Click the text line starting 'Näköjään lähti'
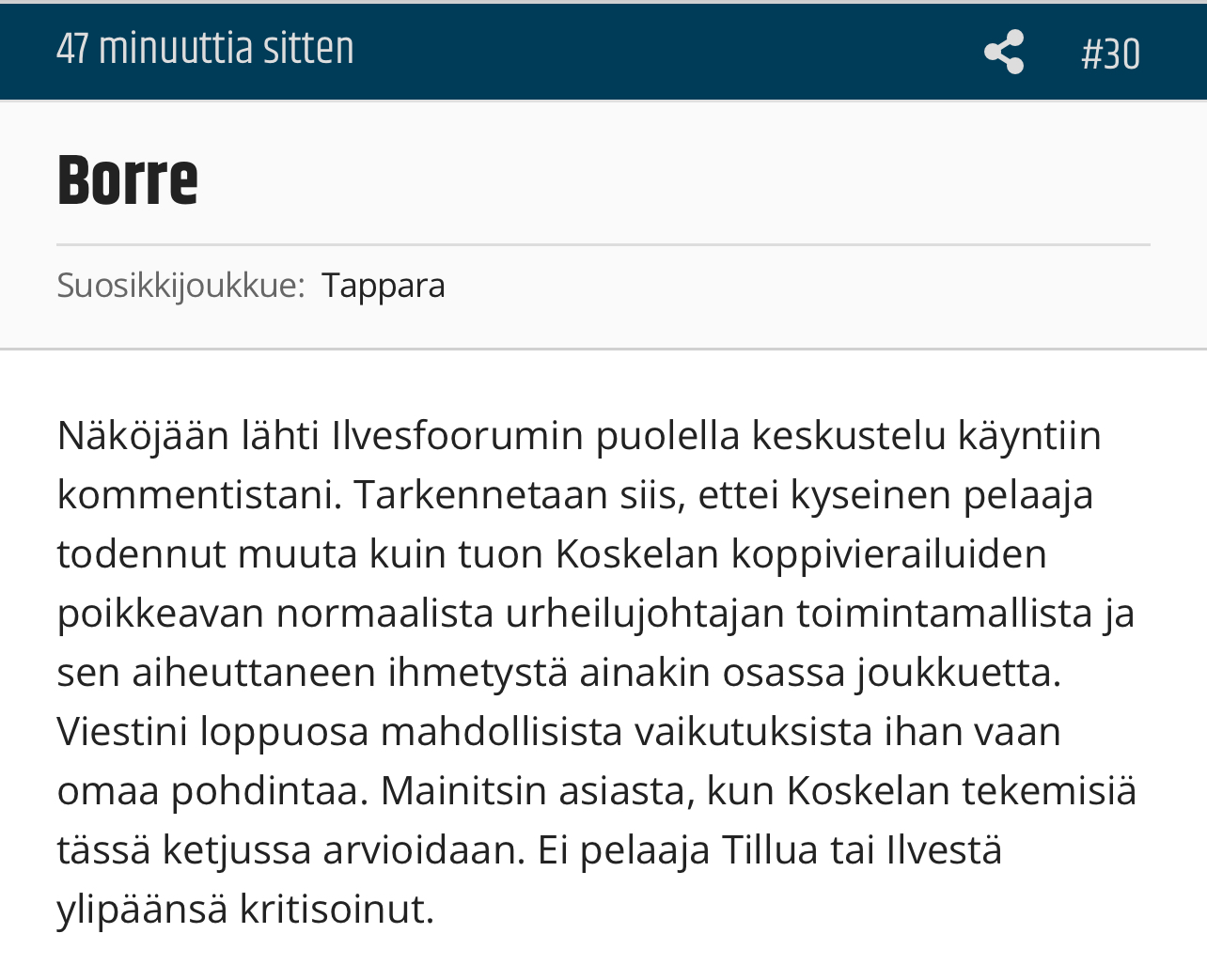Image resolution: width=1207 pixels, height=980 pixels. pyautogui.click(x=579, y=436)
